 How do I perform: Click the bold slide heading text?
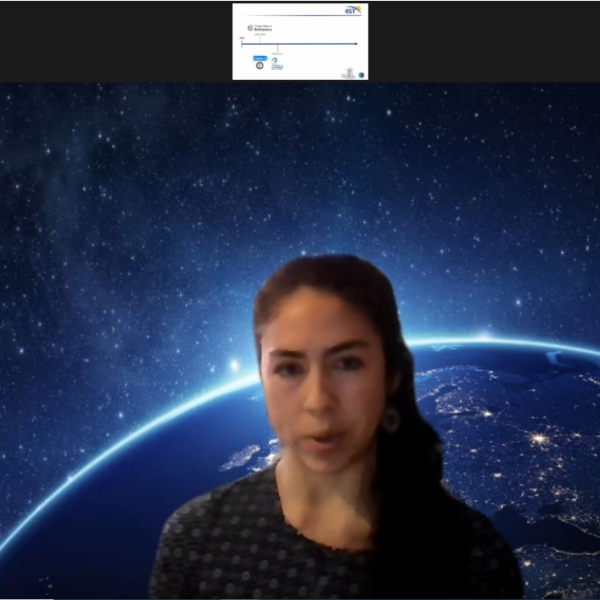click(x=263, y=29)
